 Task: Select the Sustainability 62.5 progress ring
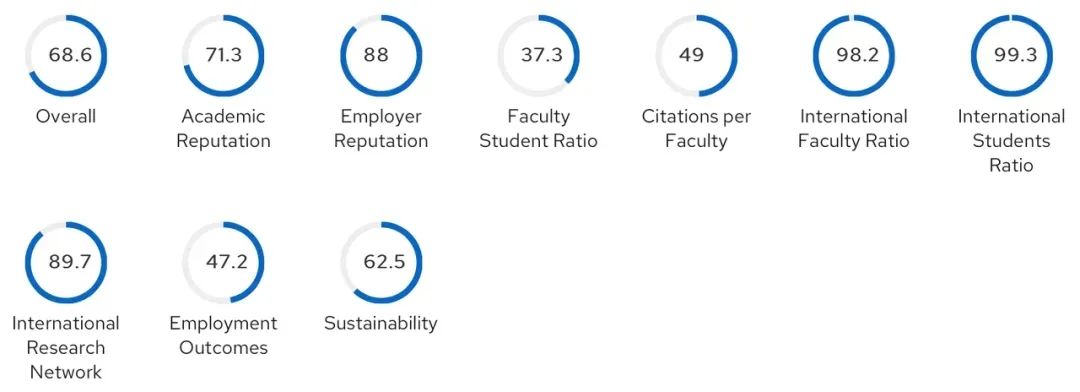(381, 262)
